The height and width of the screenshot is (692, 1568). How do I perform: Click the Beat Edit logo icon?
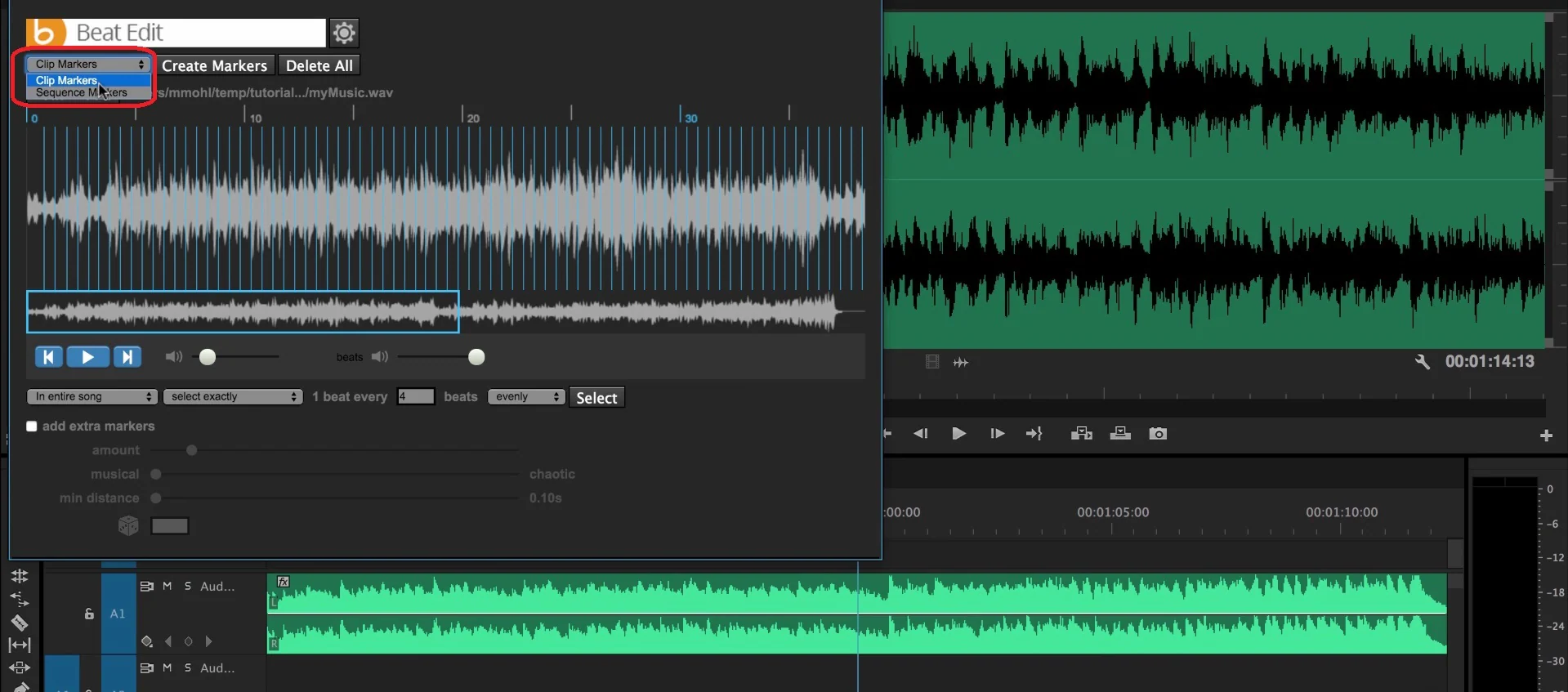pos(46,33)
